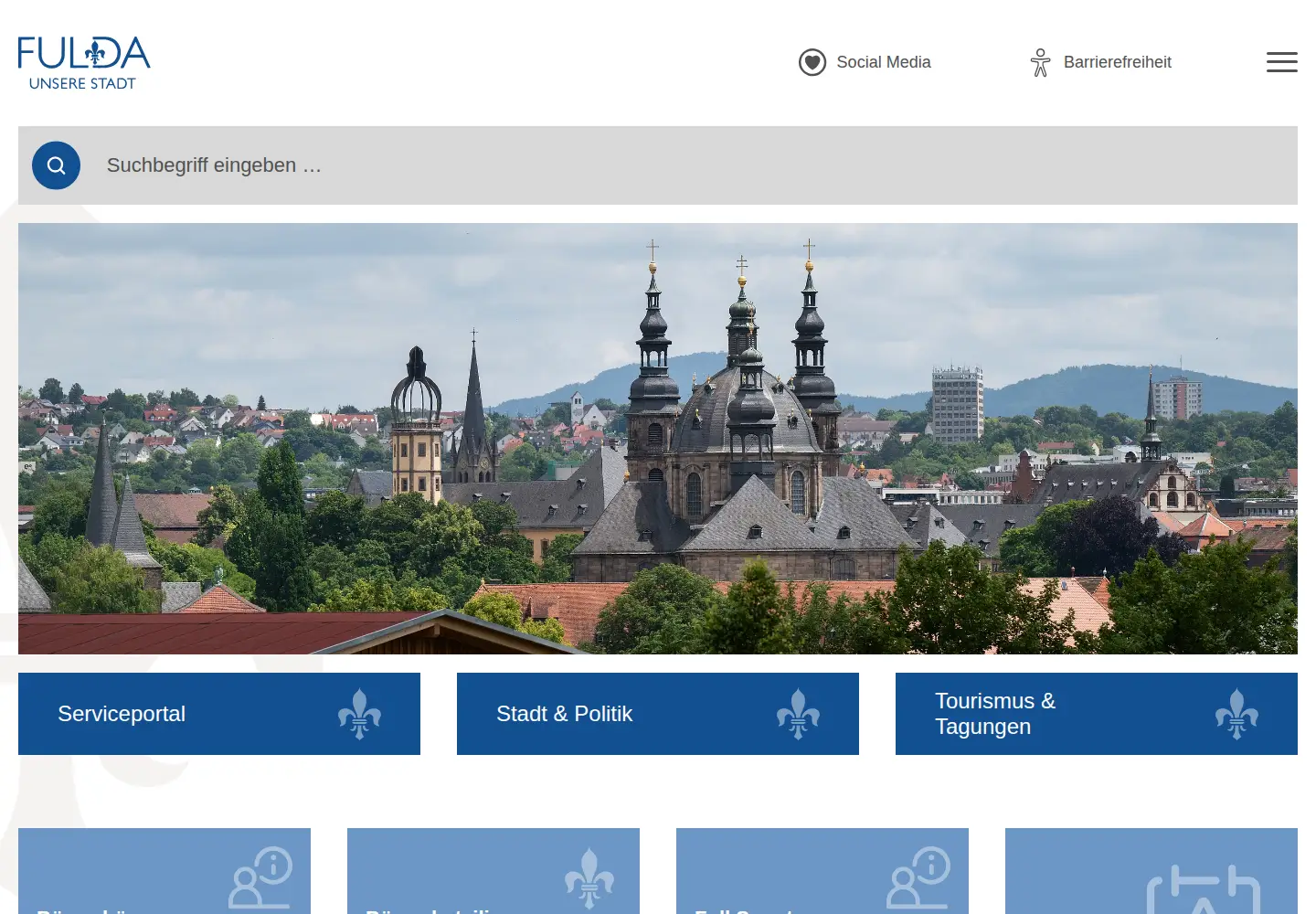This screenshot has height=914, width=1316.
Task: Click the blue search magnifier button
Action: pos(56,165)
